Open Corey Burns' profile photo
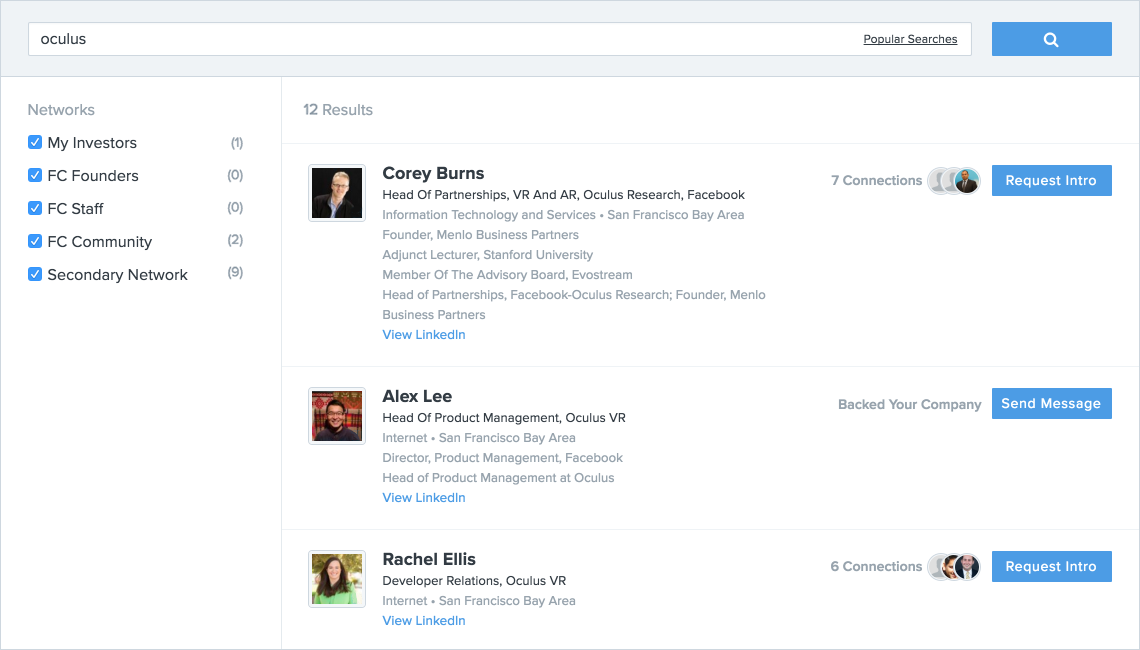The image size is (1140, 650). 336,193
